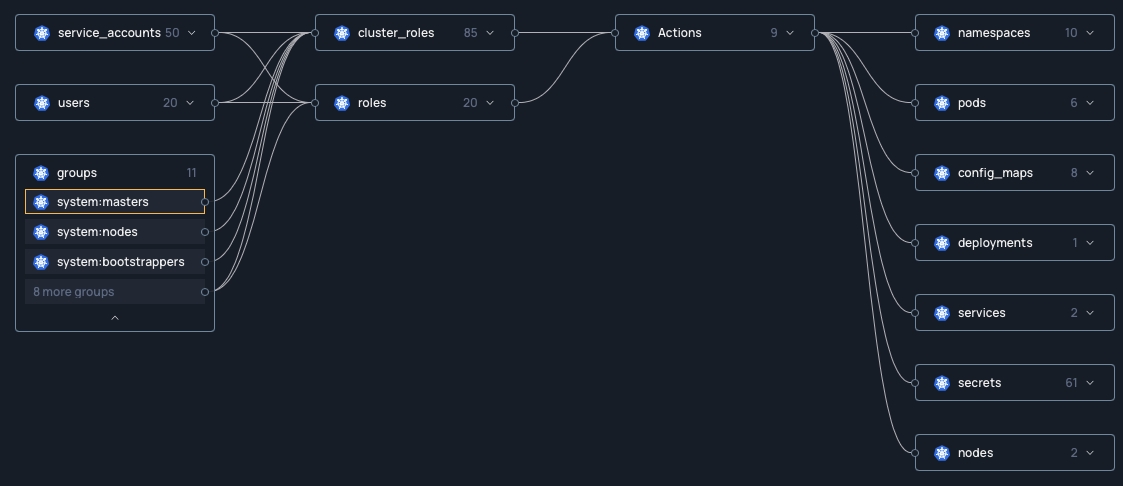
Task: Click the Kubernetes icon on namespaces node
Action: (x=941, y=33)
